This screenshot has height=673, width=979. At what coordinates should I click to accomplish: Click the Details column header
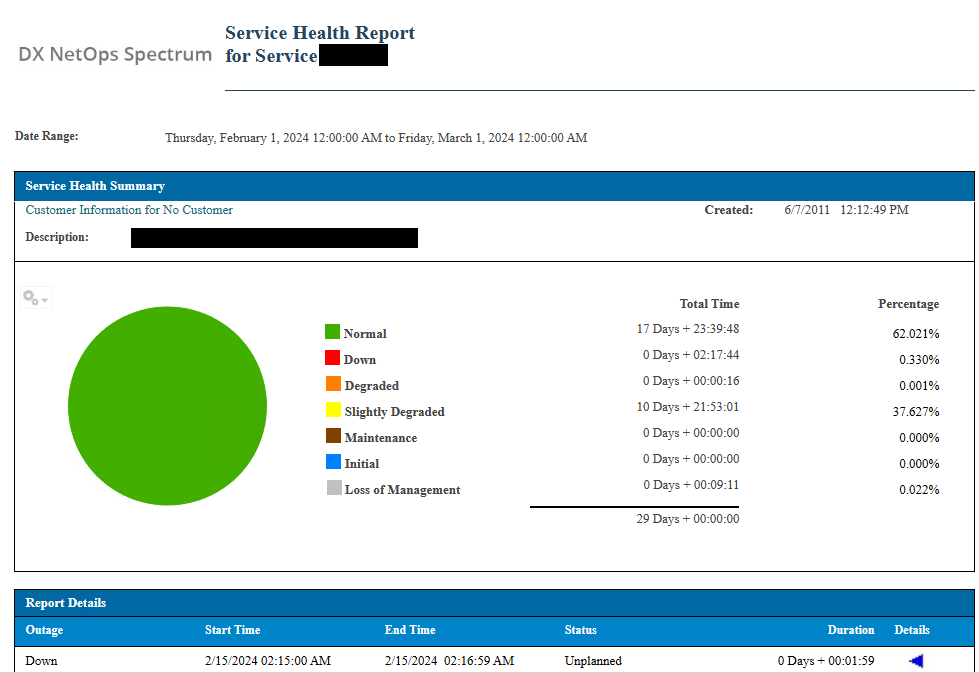[911, 630]
